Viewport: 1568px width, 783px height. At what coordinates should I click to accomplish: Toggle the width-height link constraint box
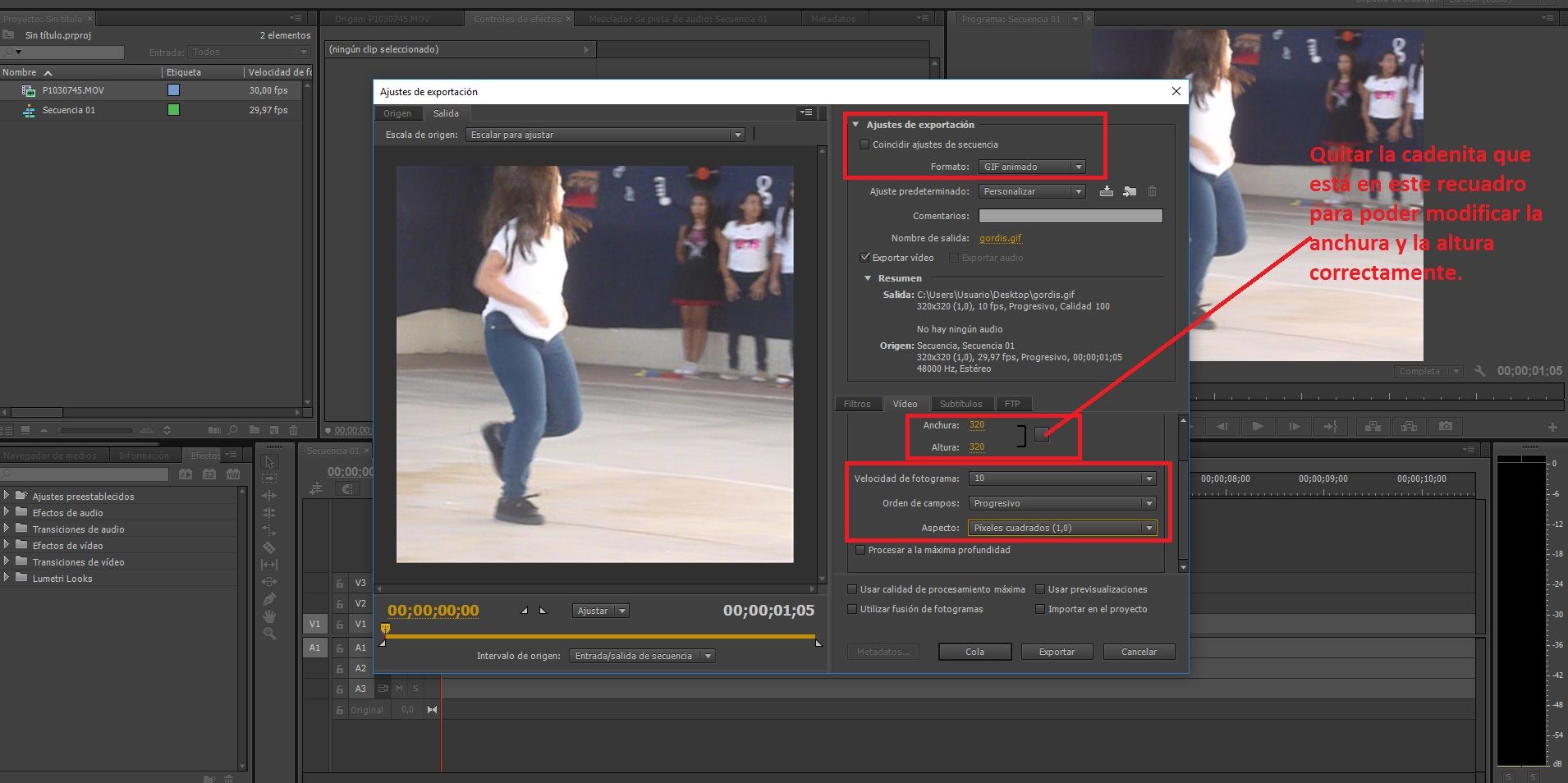click(x=1042, y=435)
